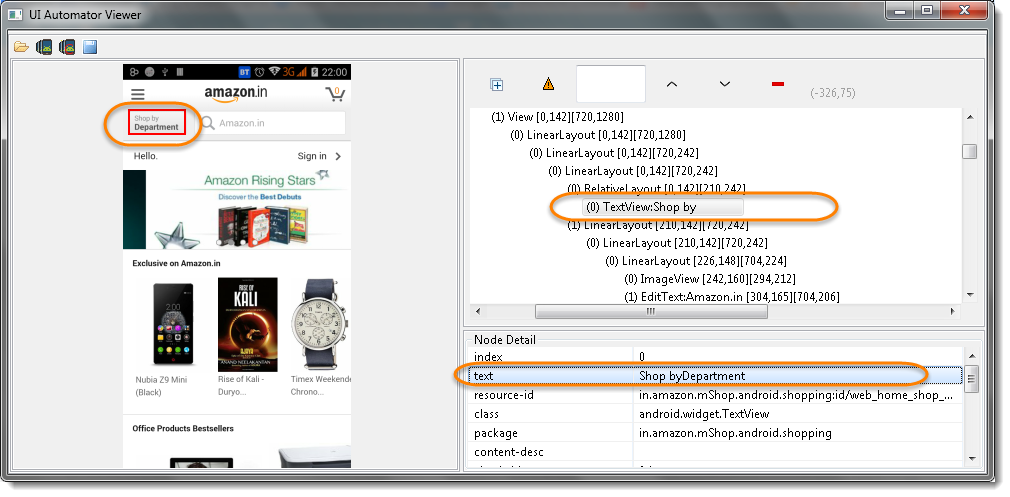The image size is (1010, 497).
Task: Click the up arrow for previous search result
Action: pyautogui.click(x=672, y=85)
